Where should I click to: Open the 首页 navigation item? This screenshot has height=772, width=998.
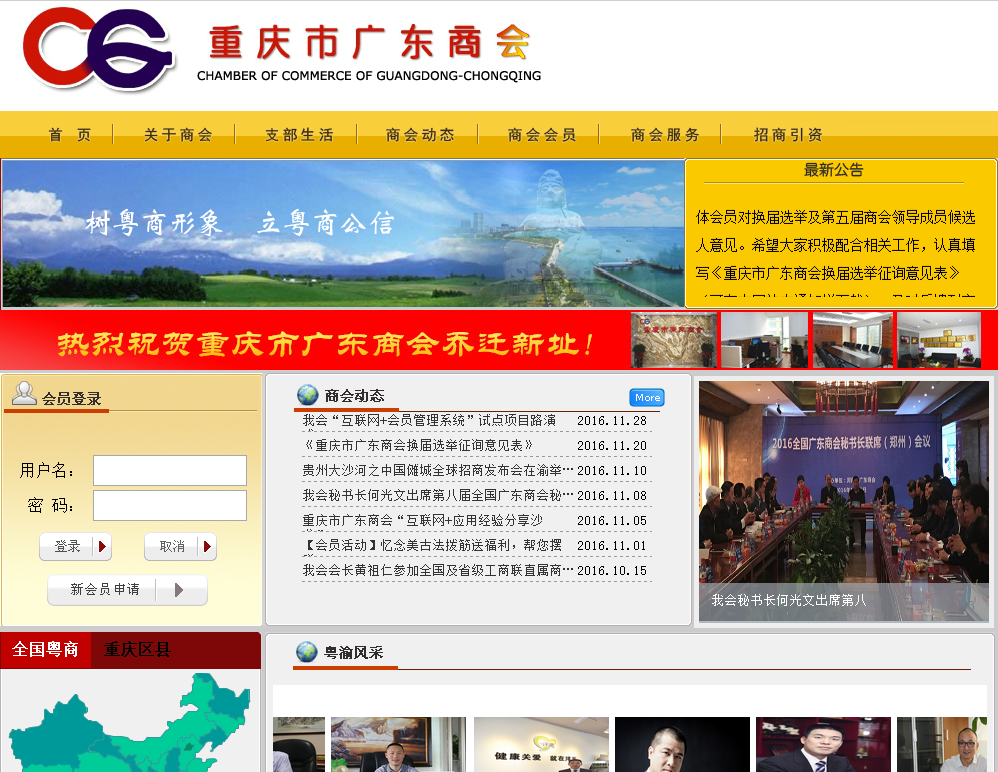[70, 135]
